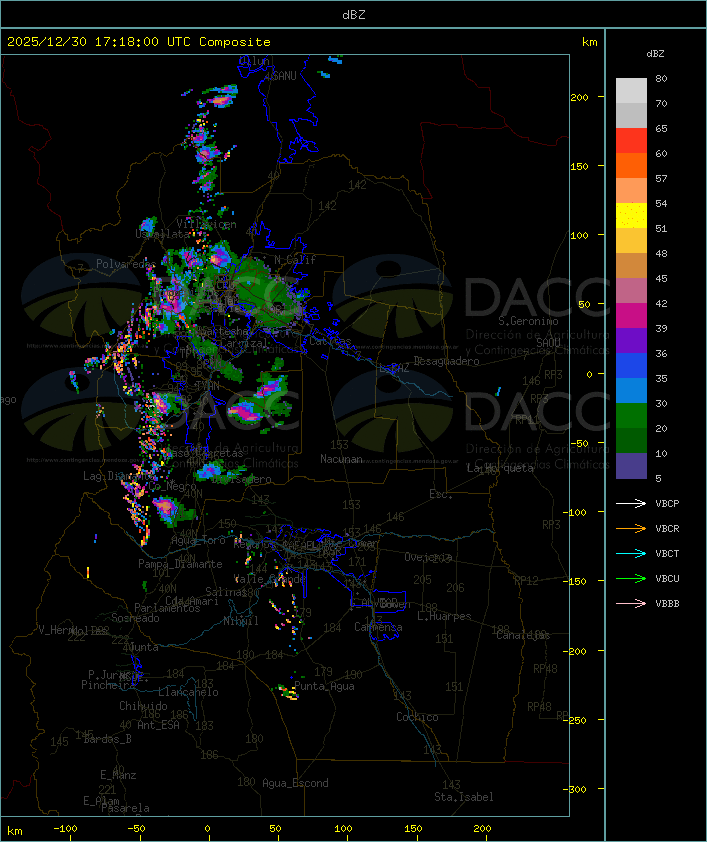Click the Sosneado place label
Image resolution: width=707 pixels, height=842 pixels.
click(135, 618)
